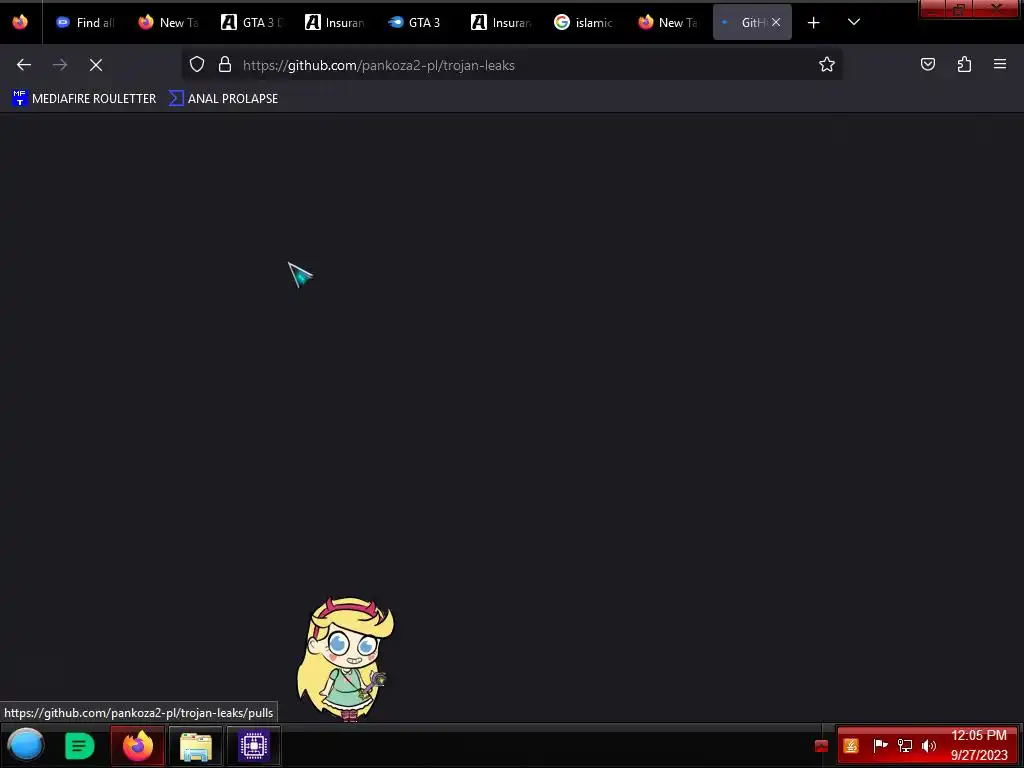The width and height of the screenshot is (1024, 768).
Task: Expand the list all tabs chevron
Action: tap(854, 23)
